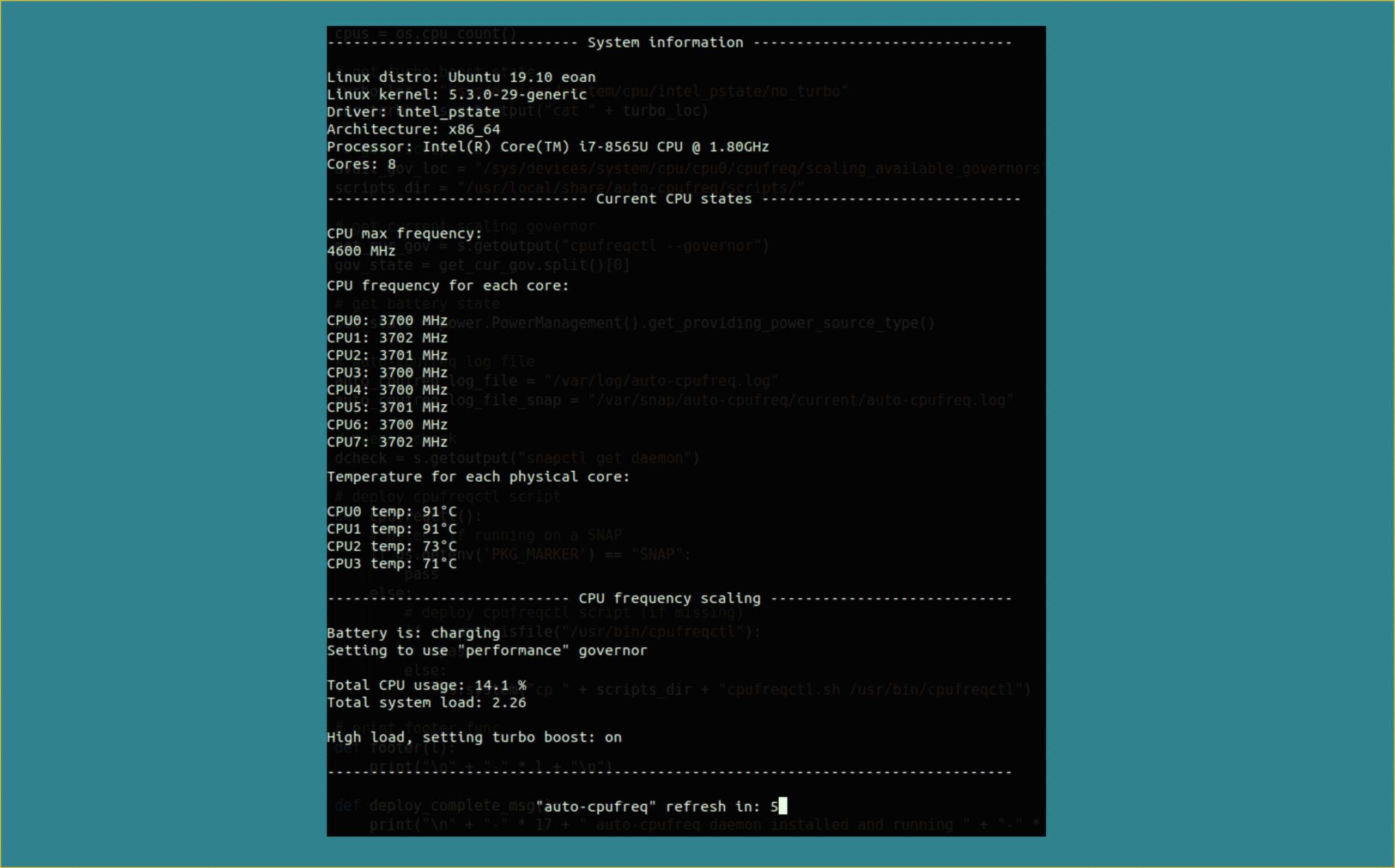1395x868 pixels.
Task: Click 'CPU frequency for each core:' label
Action: (448, 286)
